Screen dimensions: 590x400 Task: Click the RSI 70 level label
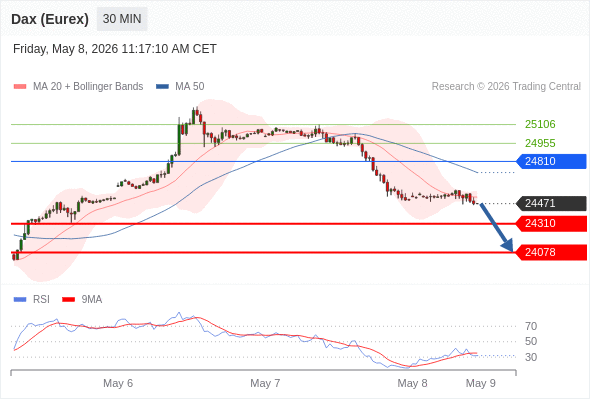click(531, 326)
